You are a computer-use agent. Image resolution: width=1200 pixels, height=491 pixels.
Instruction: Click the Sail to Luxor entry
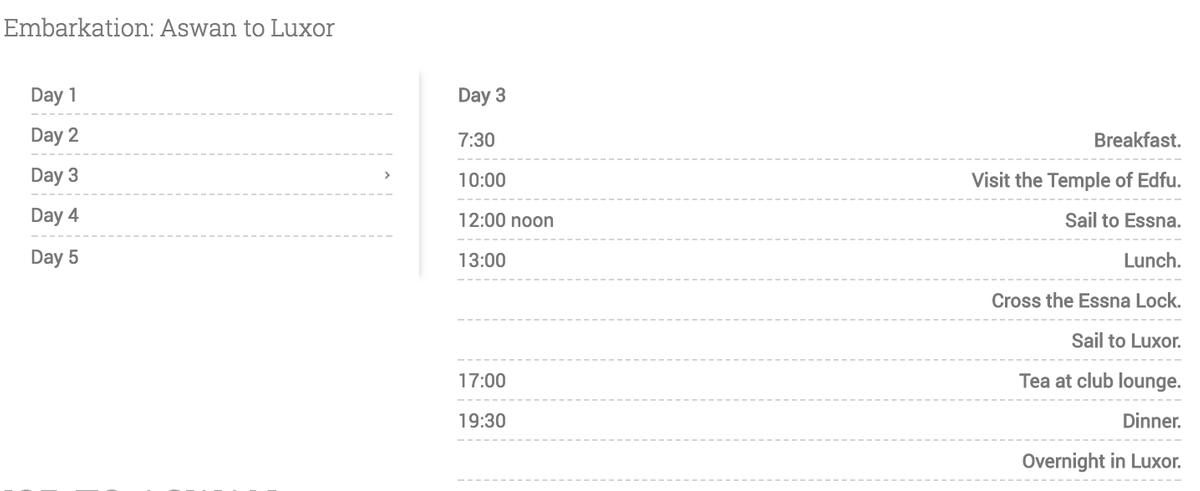(1126, 341)
